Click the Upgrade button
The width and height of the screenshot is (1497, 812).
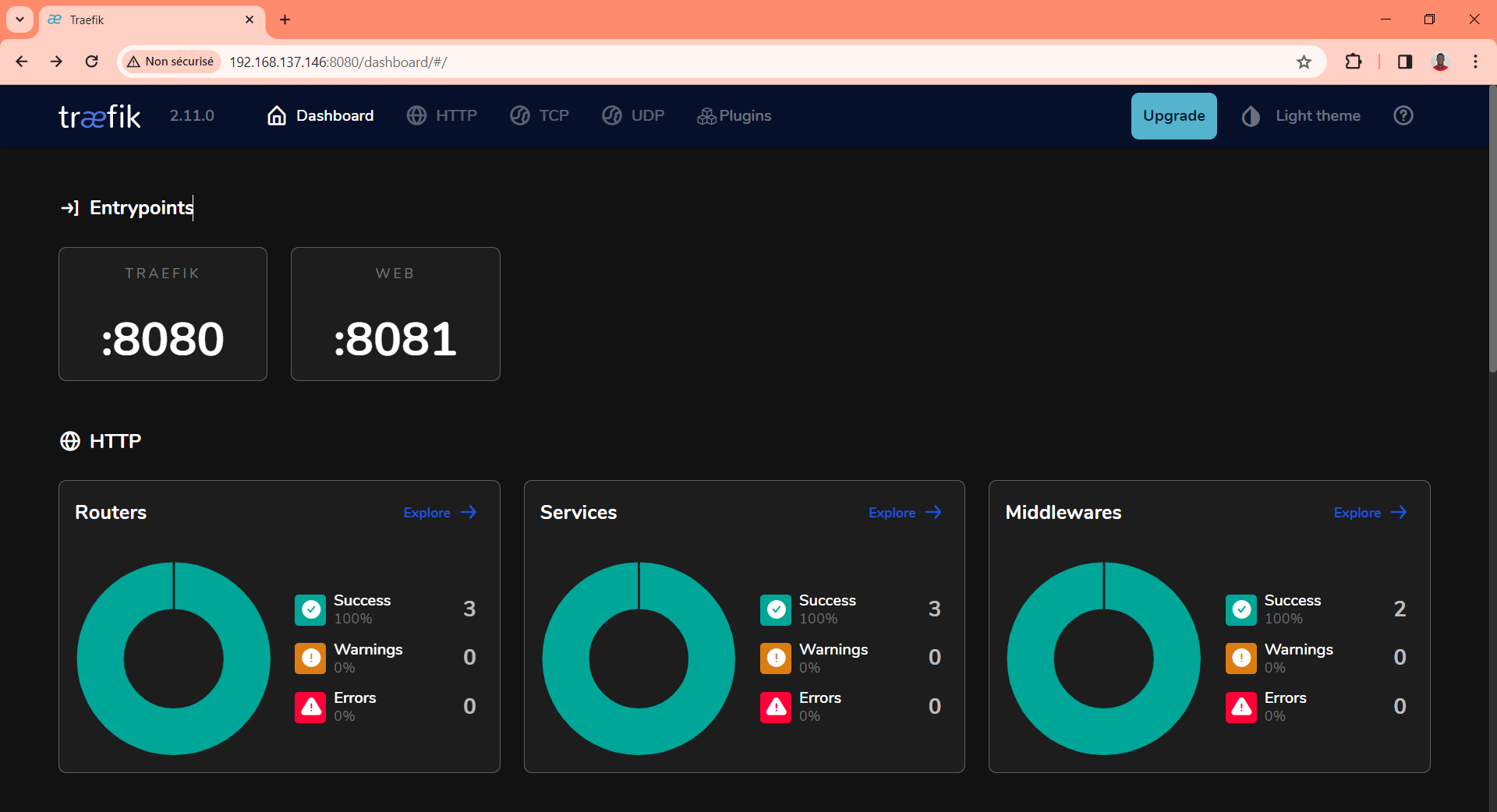tap(1173, 115)
